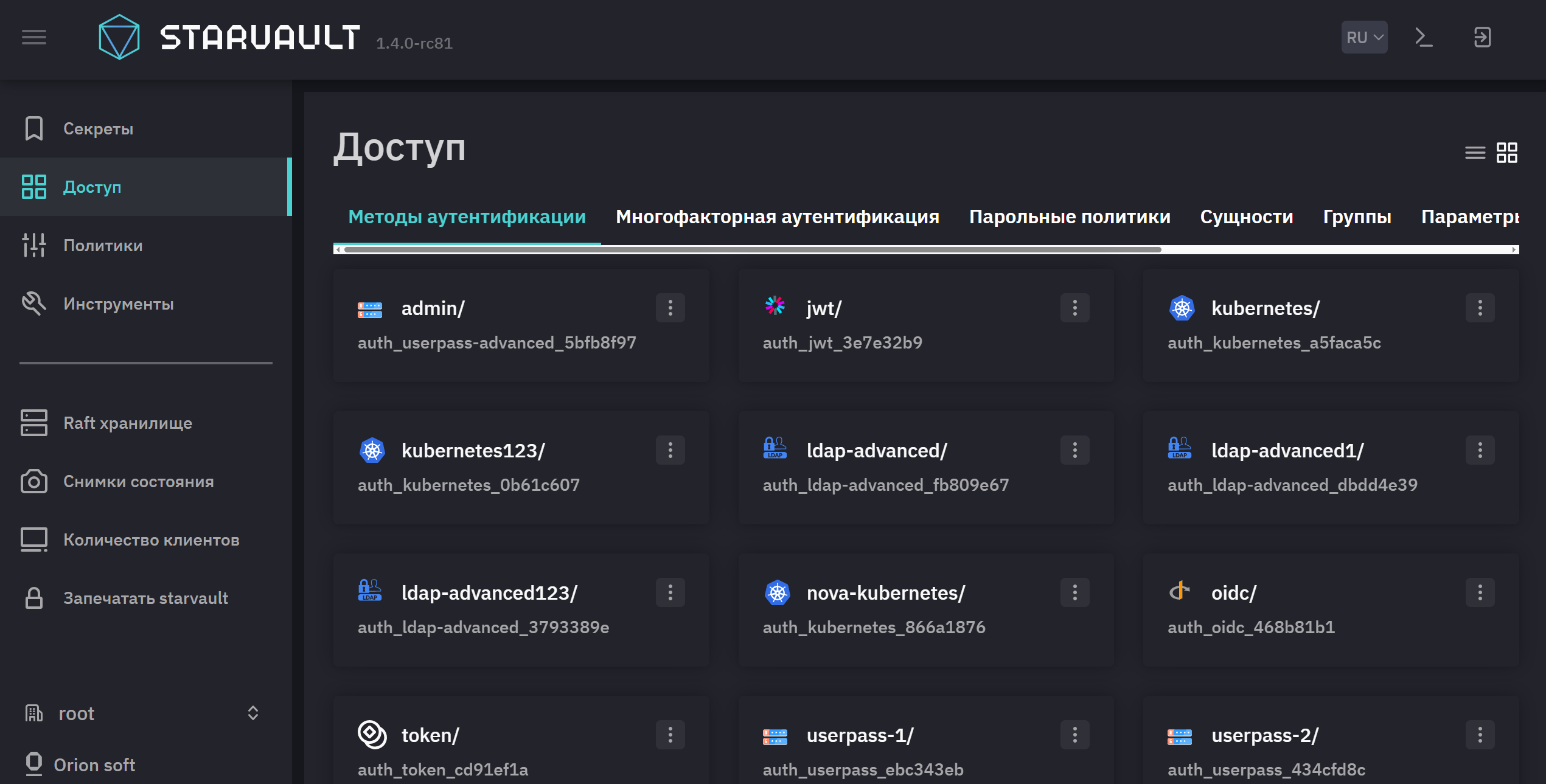Open Raft хранилище section

(146, 423)
